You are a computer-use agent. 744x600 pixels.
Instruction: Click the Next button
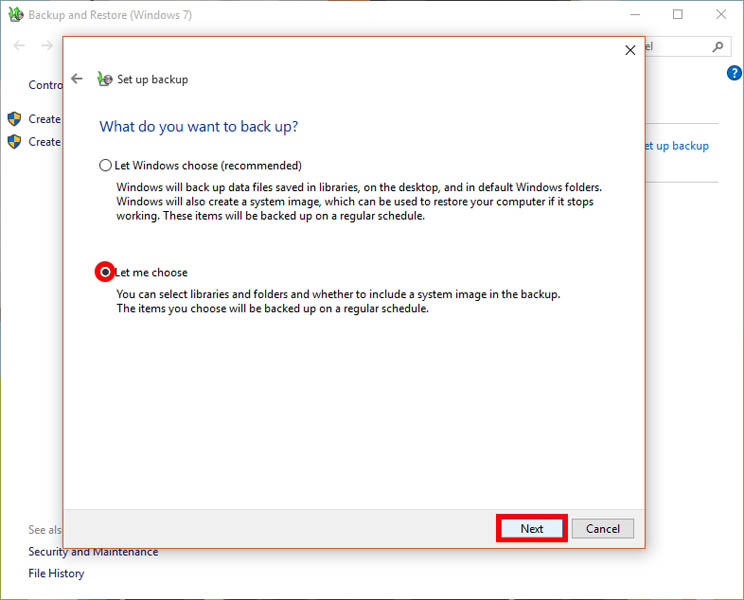click(x=532, y=529)
